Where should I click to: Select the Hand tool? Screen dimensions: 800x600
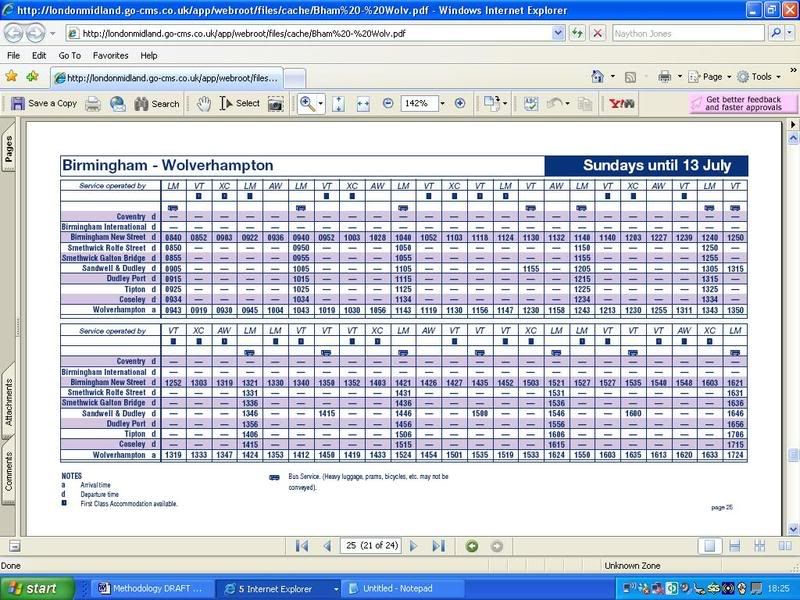pyautogui.click(x=204, y=104)
